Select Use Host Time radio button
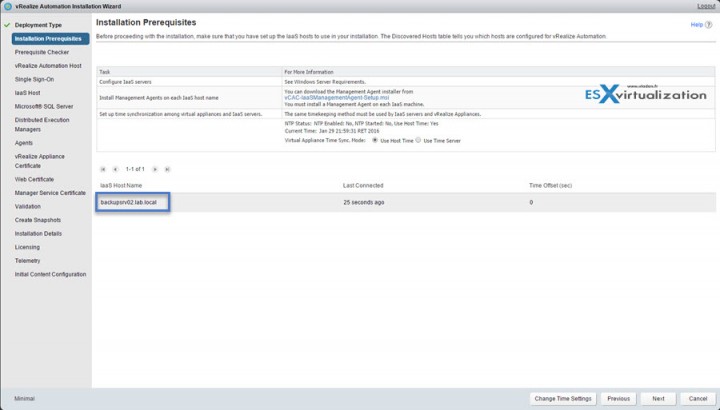720x410 pixels. tap(375, 140)
